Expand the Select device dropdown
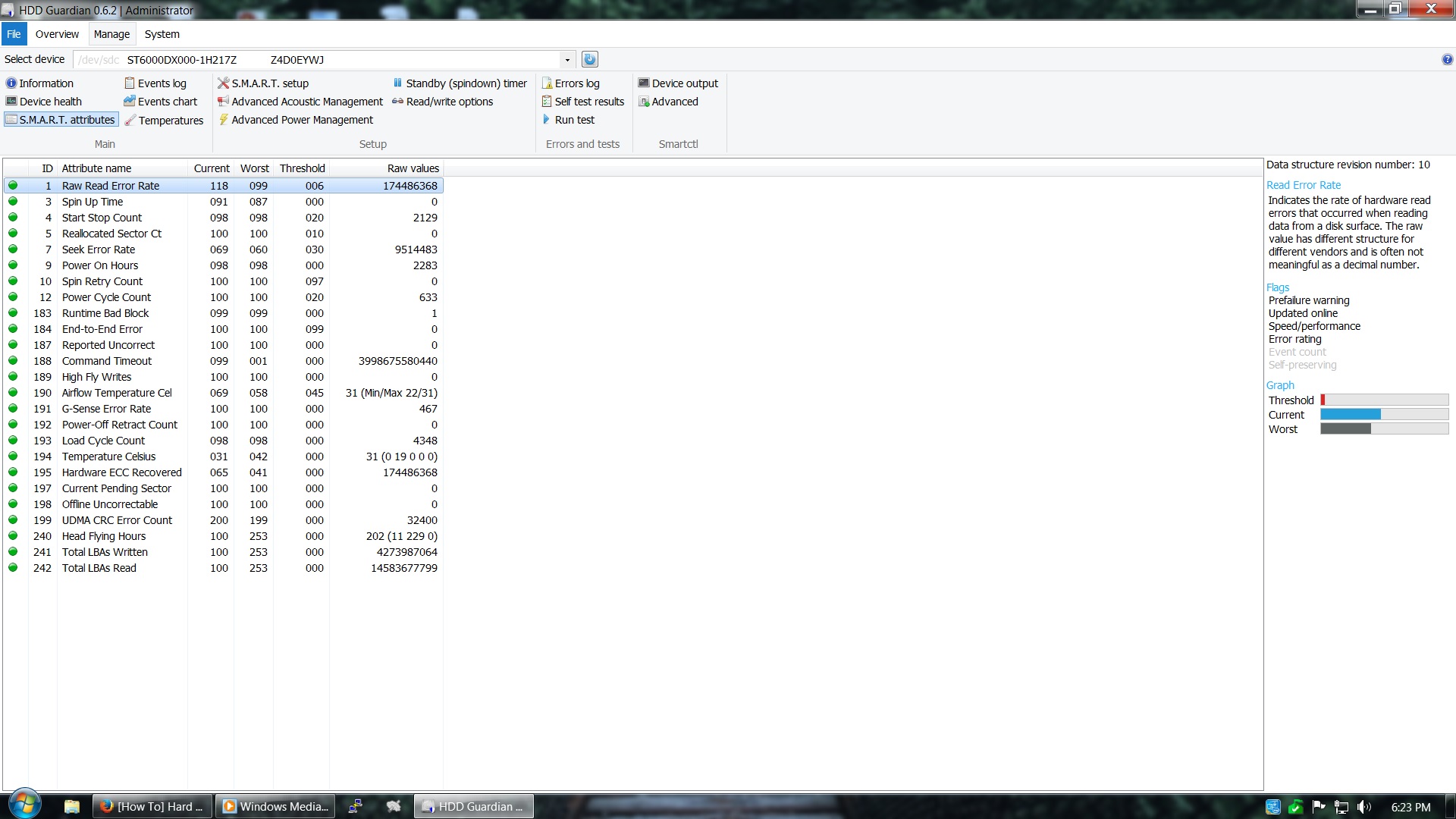The height and width of the screenshot is (819, 1456). pyautogui.click(x=567, y=60)
